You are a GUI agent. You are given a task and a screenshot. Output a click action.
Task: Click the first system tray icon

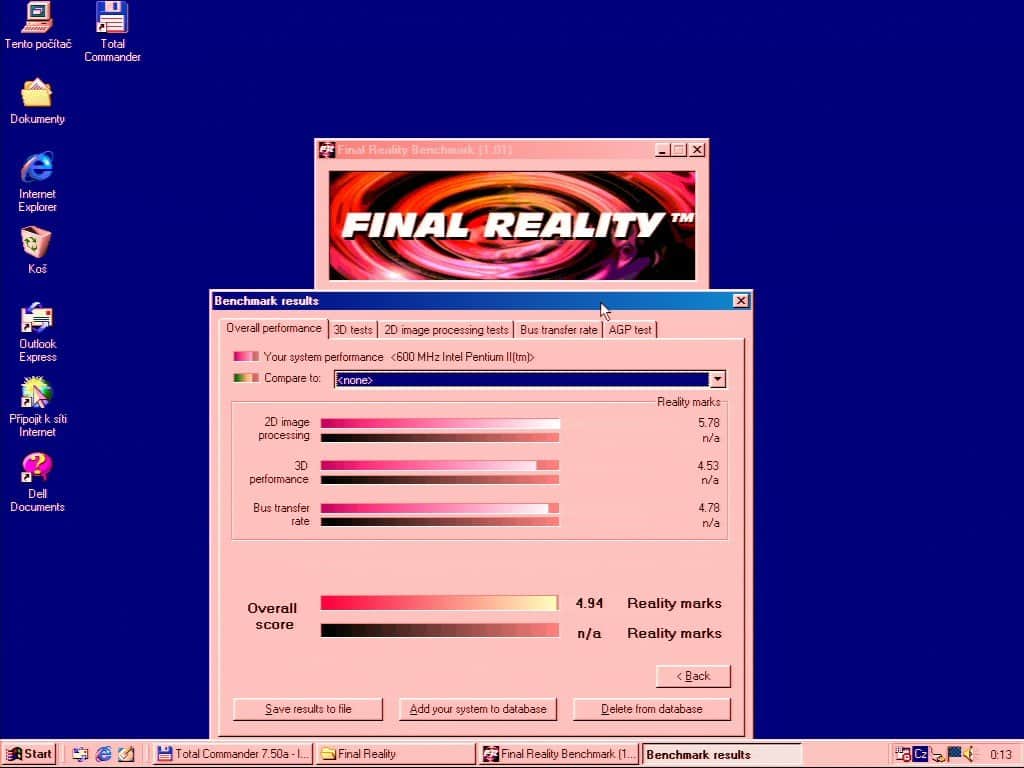pos(903,754)
